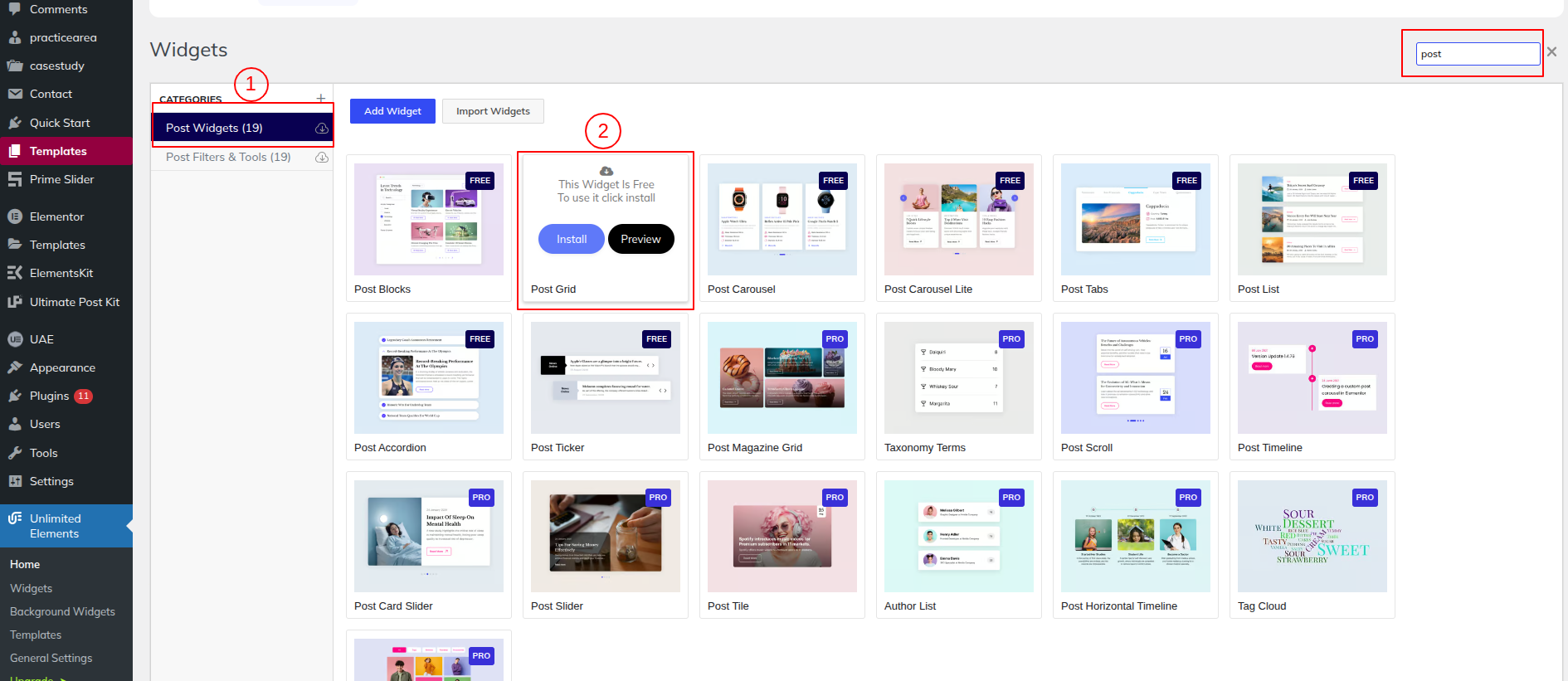The width and height of the screenshot is (1568, 681).
Task: Open the Post Carousel widget thumbnail
Action: point(782,219)
